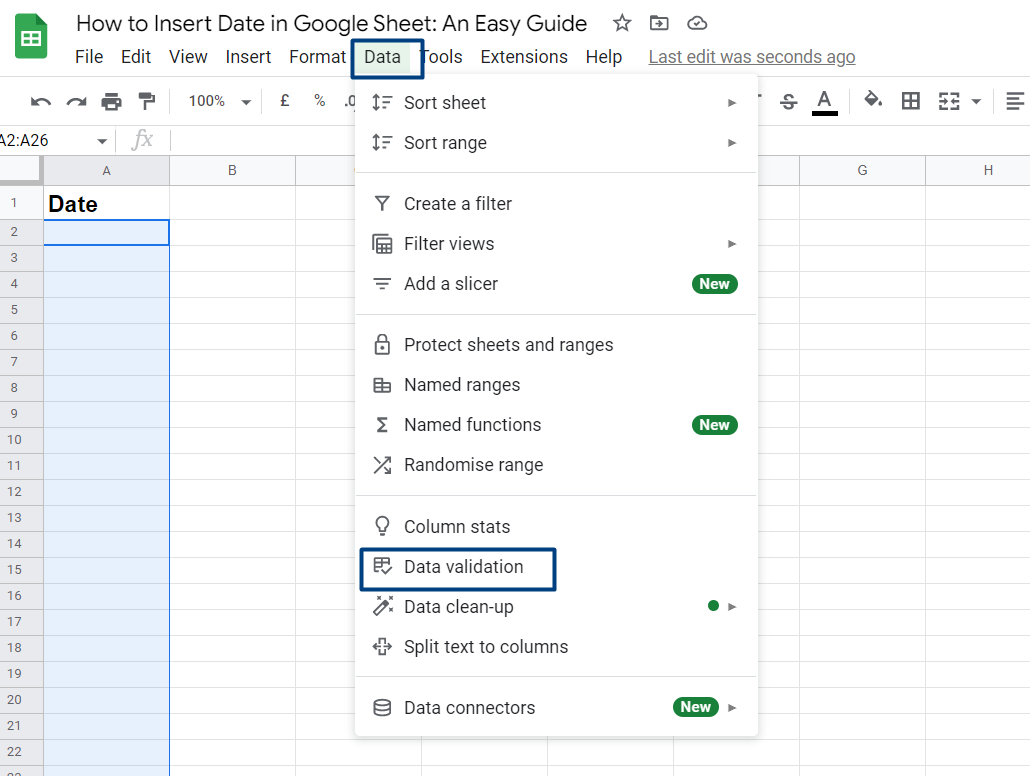Screen dimensions: 1030x776
Task: Open Named ranges
Action: click(x=556, y=385)
